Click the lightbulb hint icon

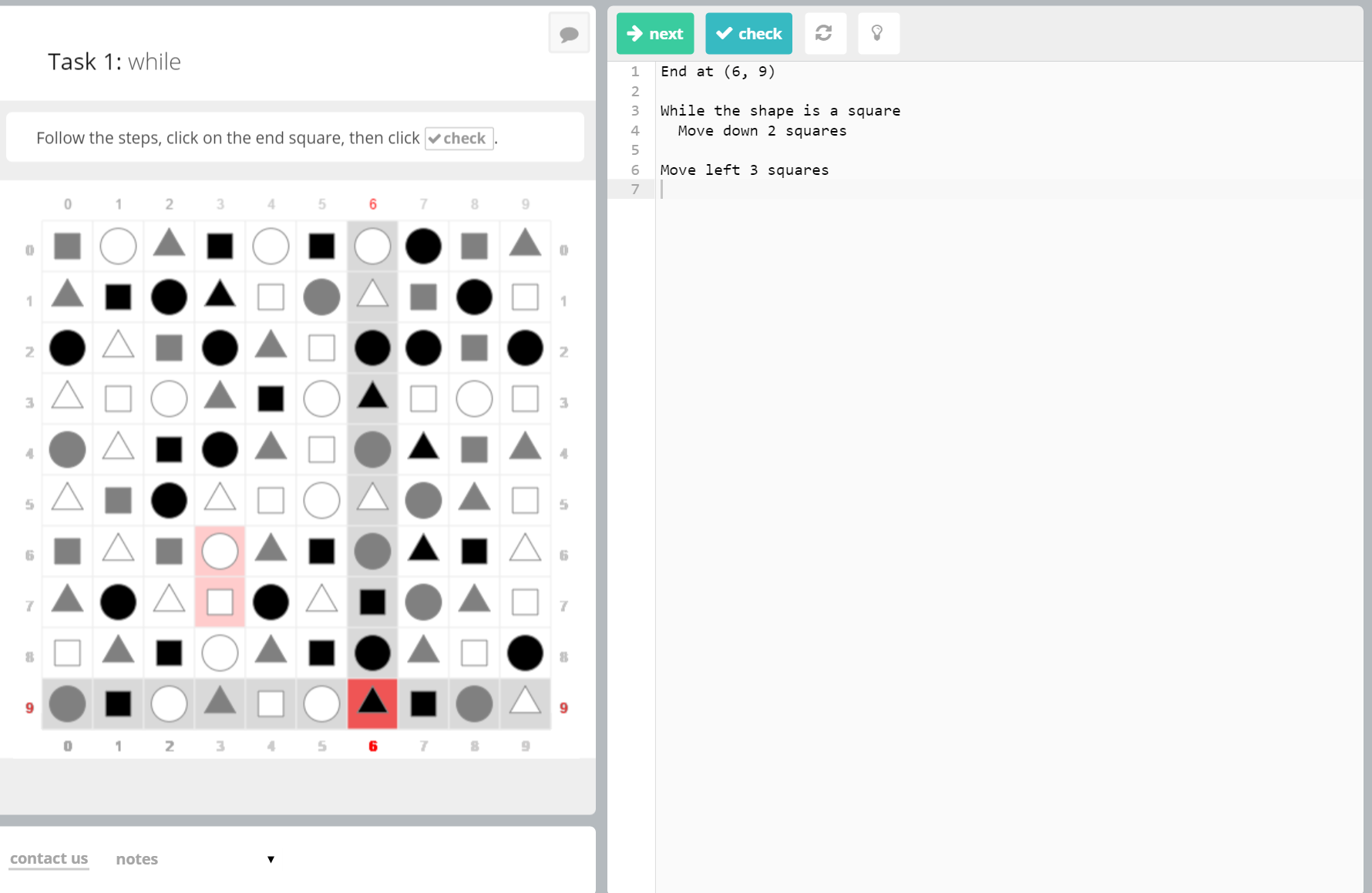[x=877, y=33]
